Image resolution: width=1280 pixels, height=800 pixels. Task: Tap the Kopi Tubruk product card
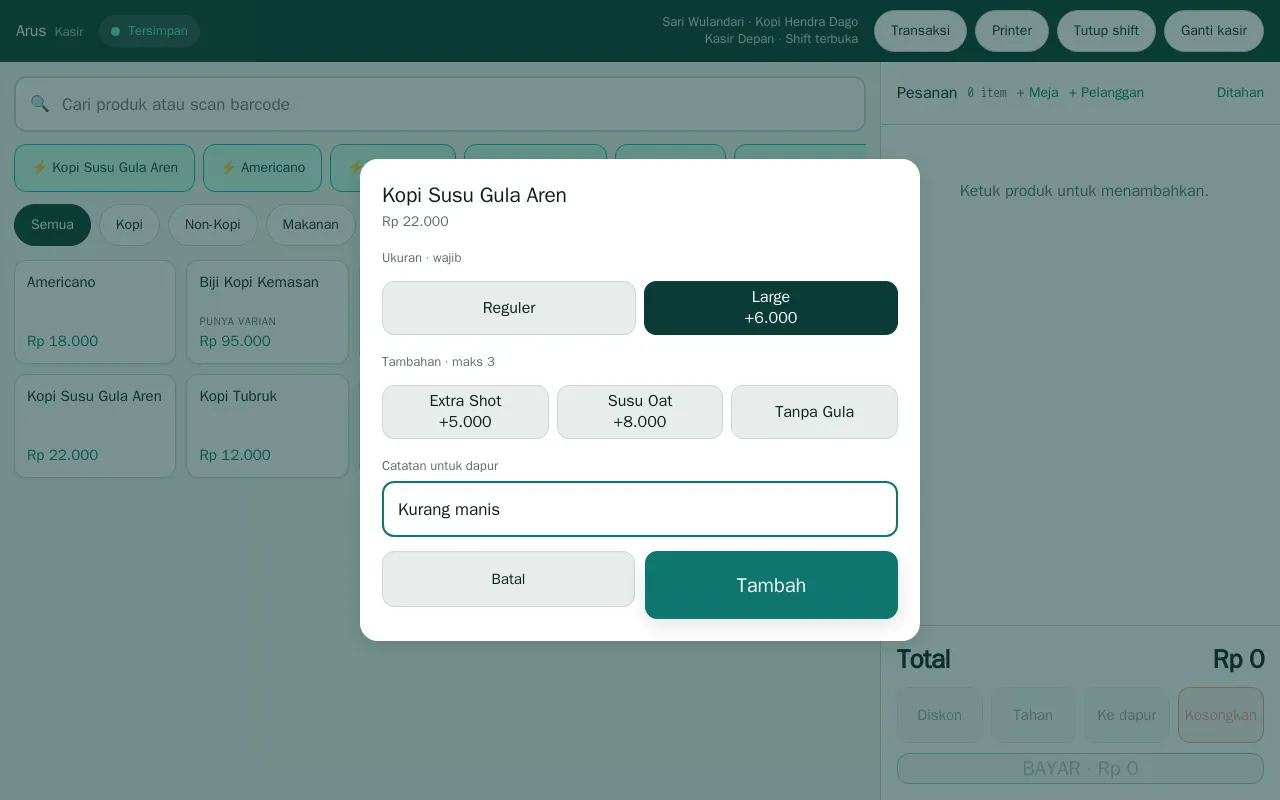[x=267, y=426]
